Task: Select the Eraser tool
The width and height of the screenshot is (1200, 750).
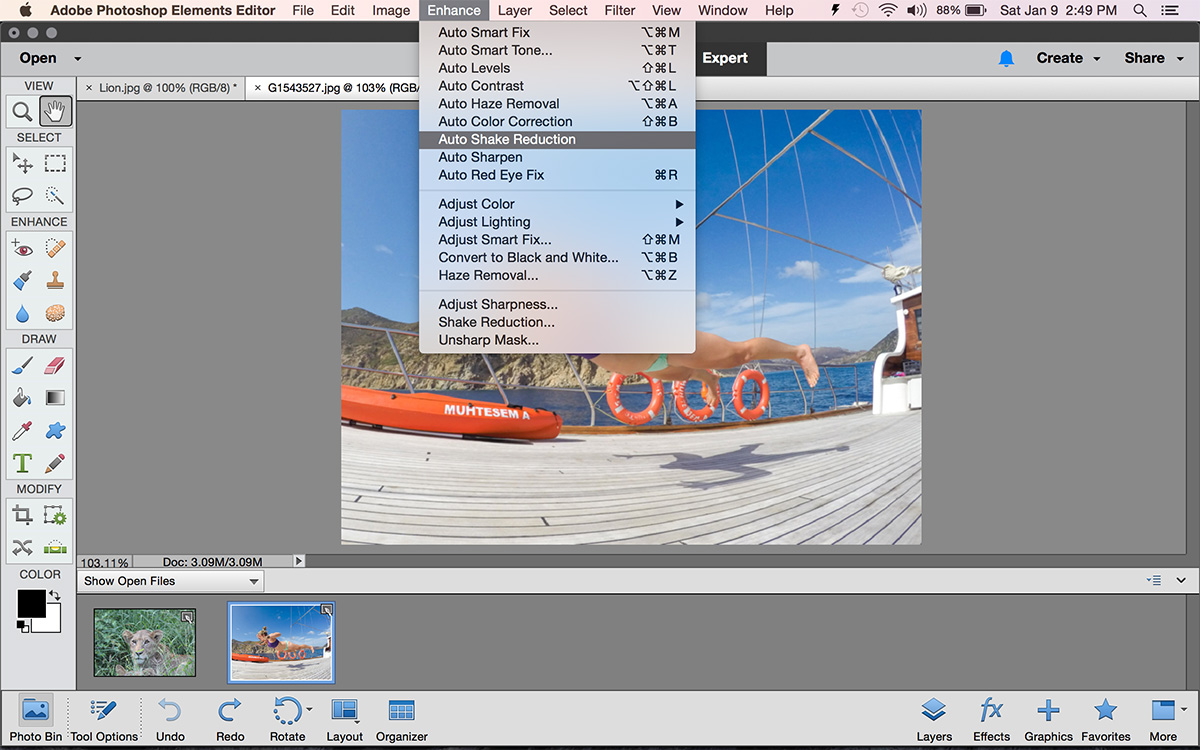Action: [x=56, y=365]
